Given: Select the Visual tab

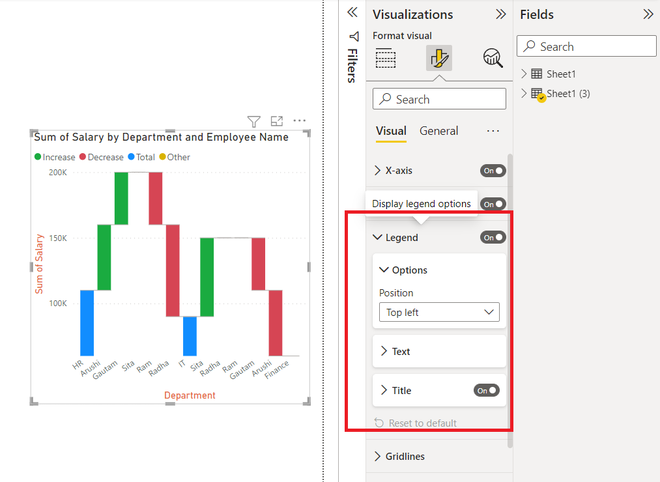Looking at the screenshot, I should tap(391, 131).
